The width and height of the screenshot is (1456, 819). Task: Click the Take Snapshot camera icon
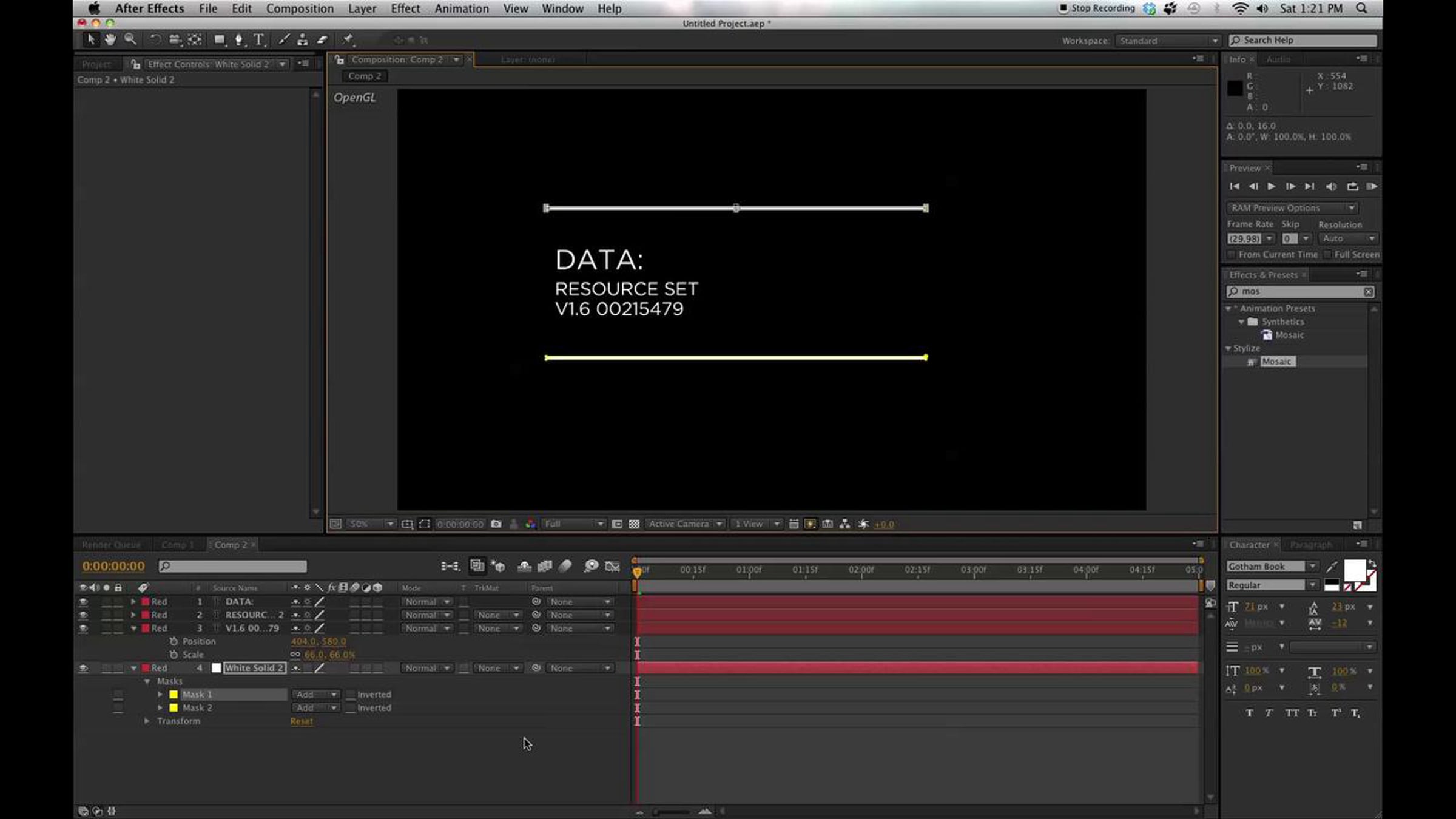pyautogui.click(x=496, y=524)
